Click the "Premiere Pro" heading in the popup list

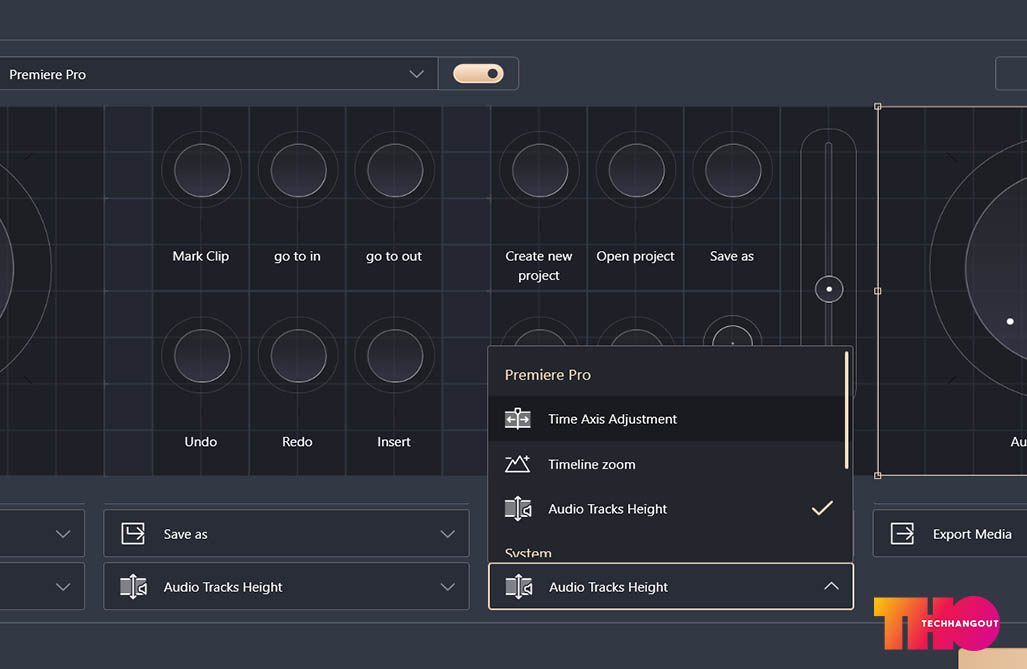[548, 375]
